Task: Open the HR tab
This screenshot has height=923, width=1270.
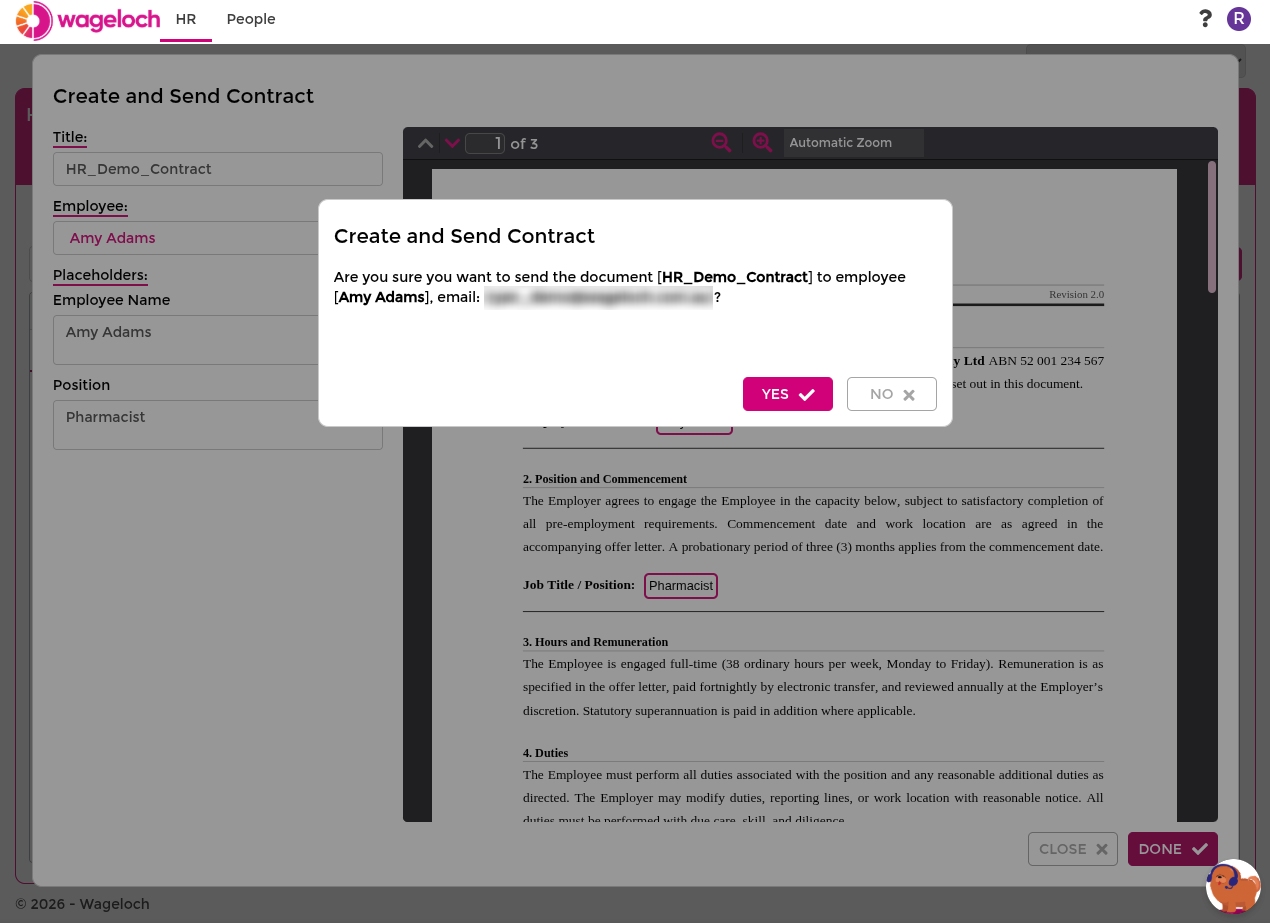Action: click(x=186, y=19)
